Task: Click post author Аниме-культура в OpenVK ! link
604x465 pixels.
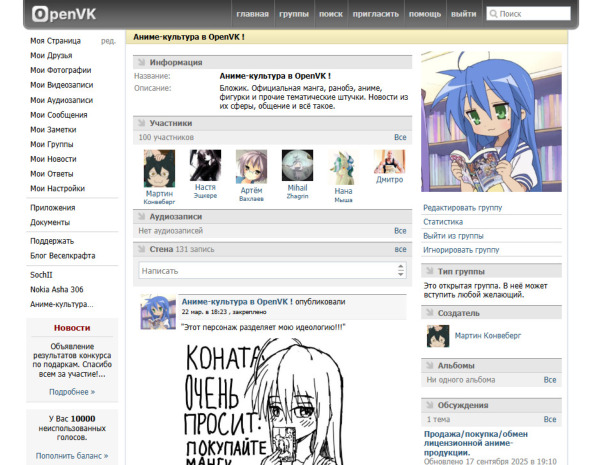Action: click(237, 302)
